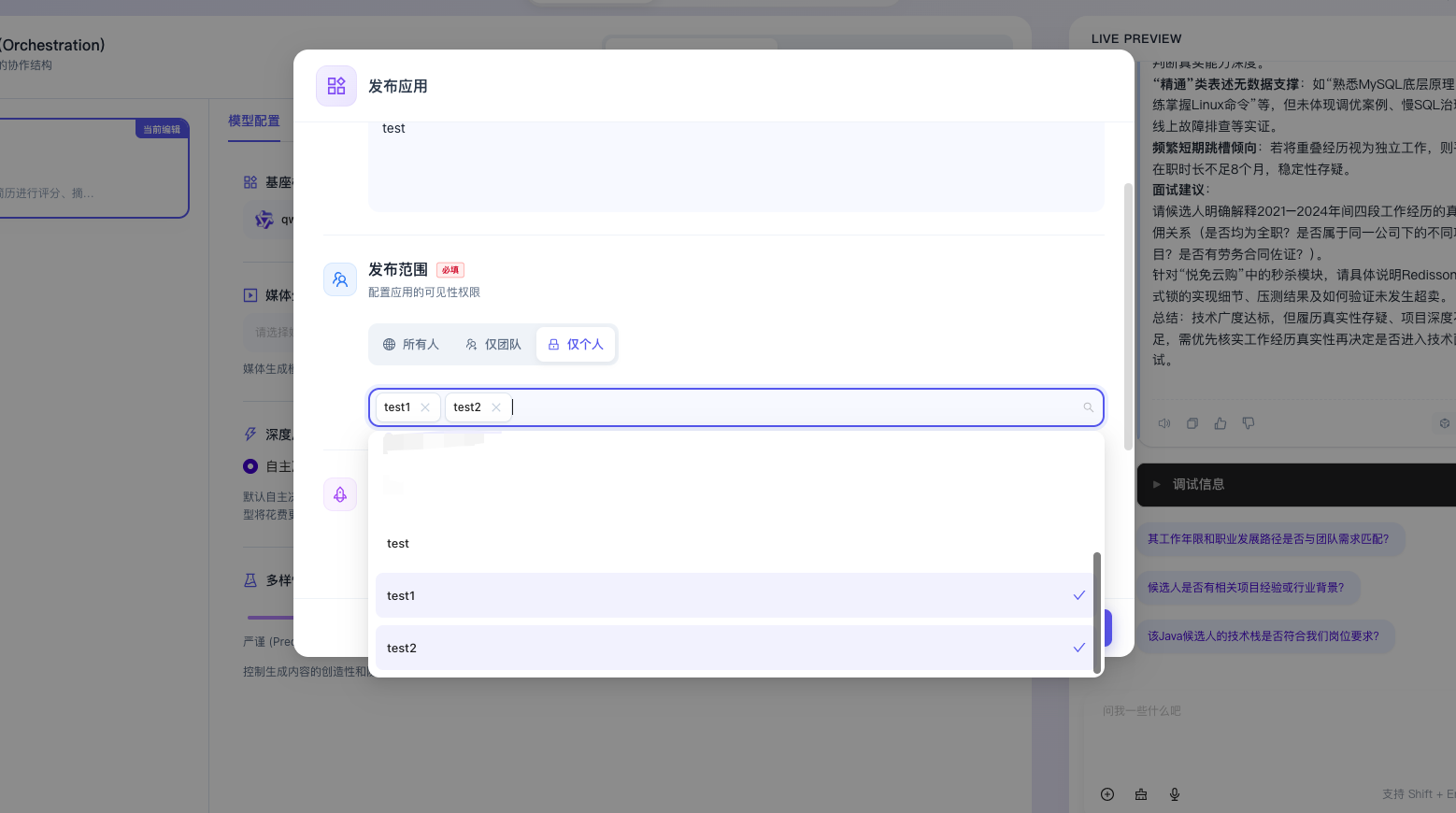Select 仅个人 visibility option
1456x813 pixels.
point(576,345)
